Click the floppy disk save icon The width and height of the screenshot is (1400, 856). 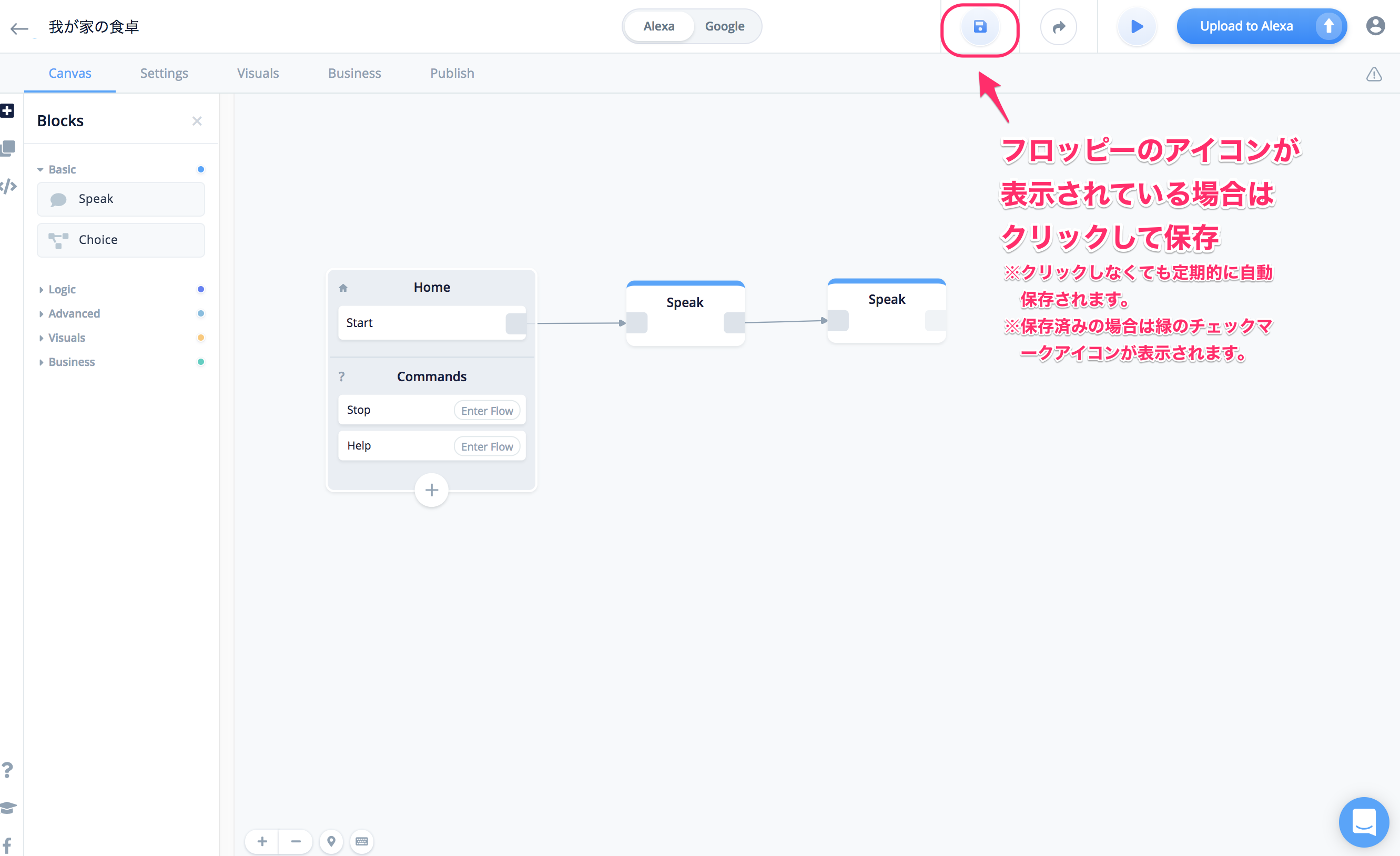980,27
